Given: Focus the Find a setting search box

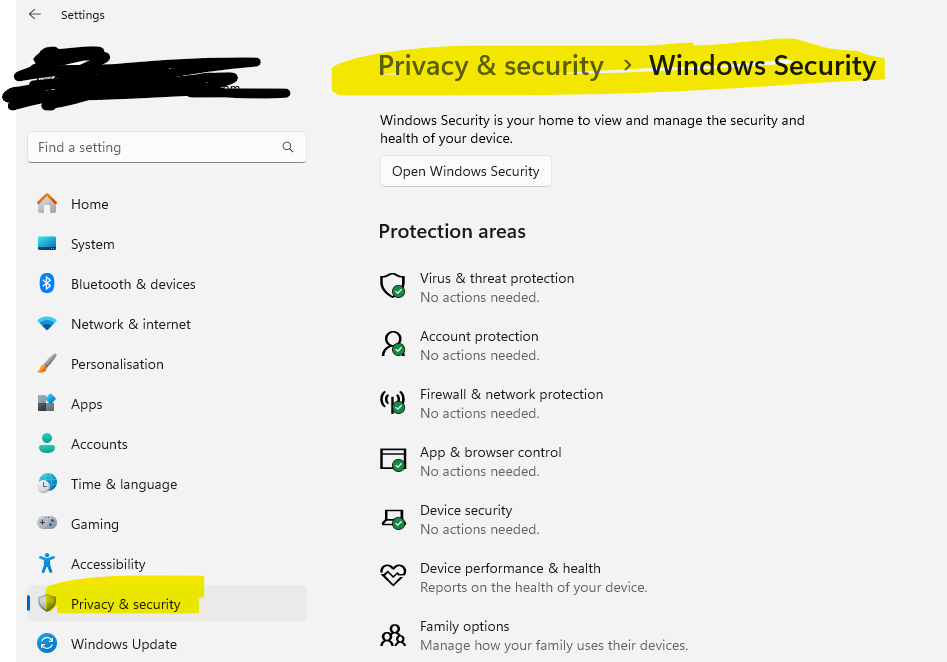Looking at the screenshot, I should tap(167, 147).
